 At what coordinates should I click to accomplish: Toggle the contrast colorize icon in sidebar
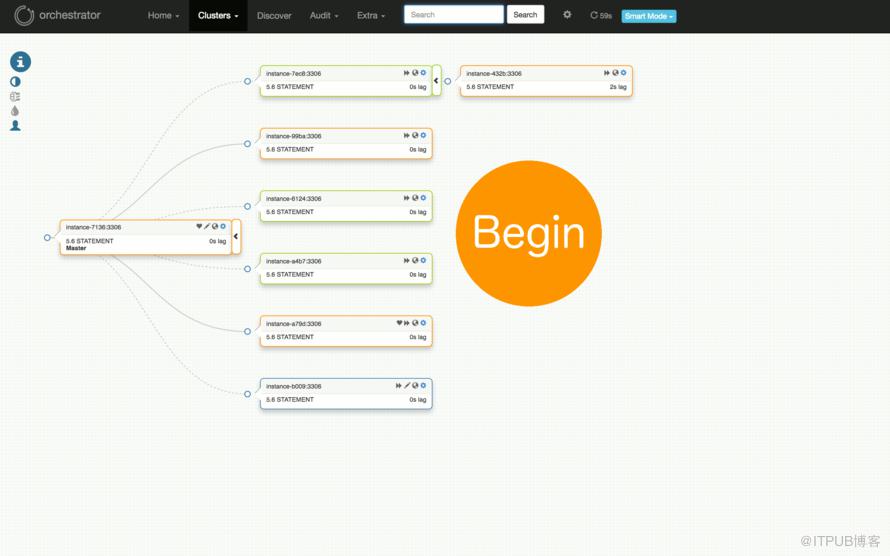(x=15, y=82)
